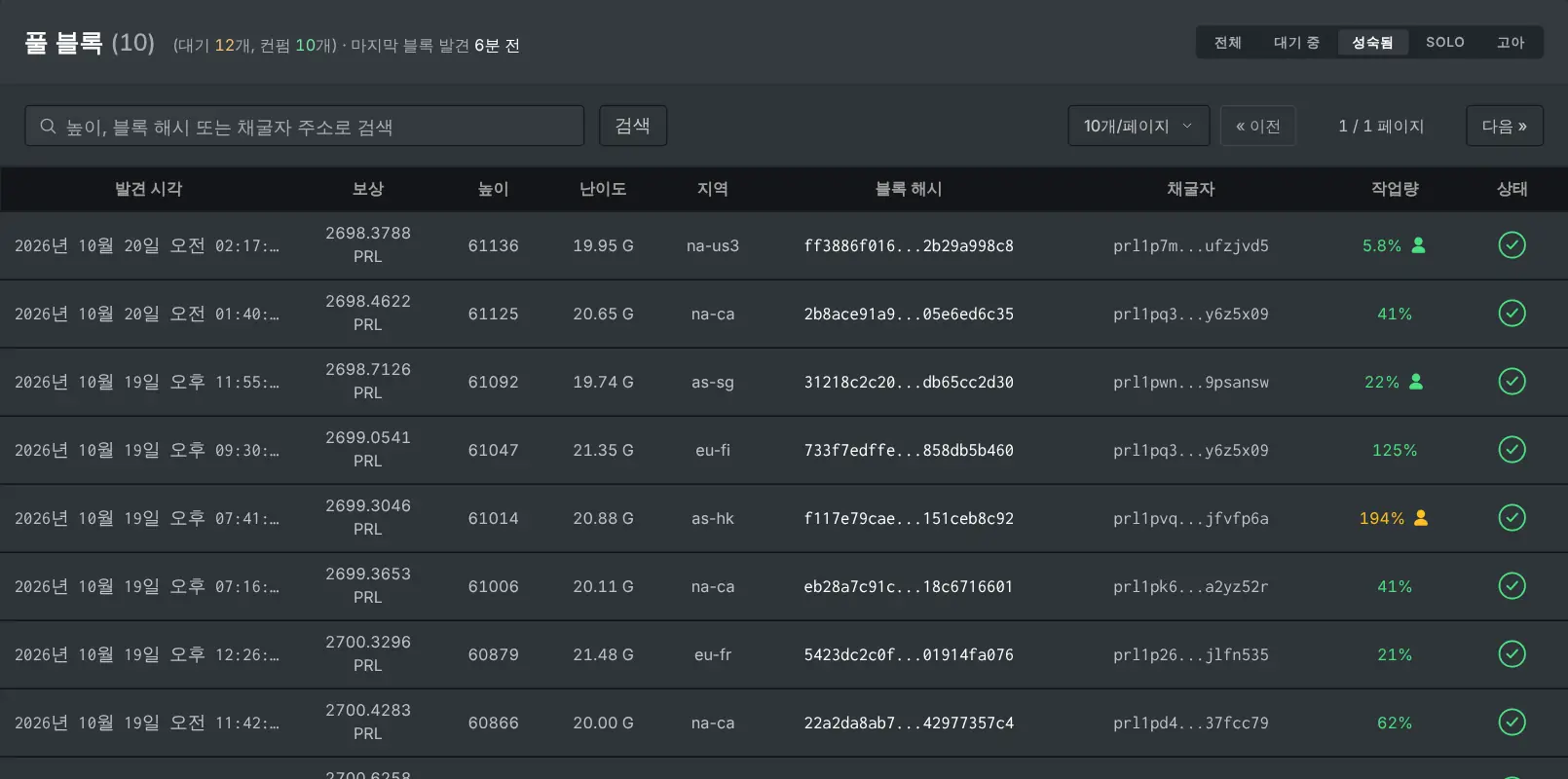Open block hash f117e79cae...151ceb8c92
This screenshot has width=1568, height=779.
(909, 519)
